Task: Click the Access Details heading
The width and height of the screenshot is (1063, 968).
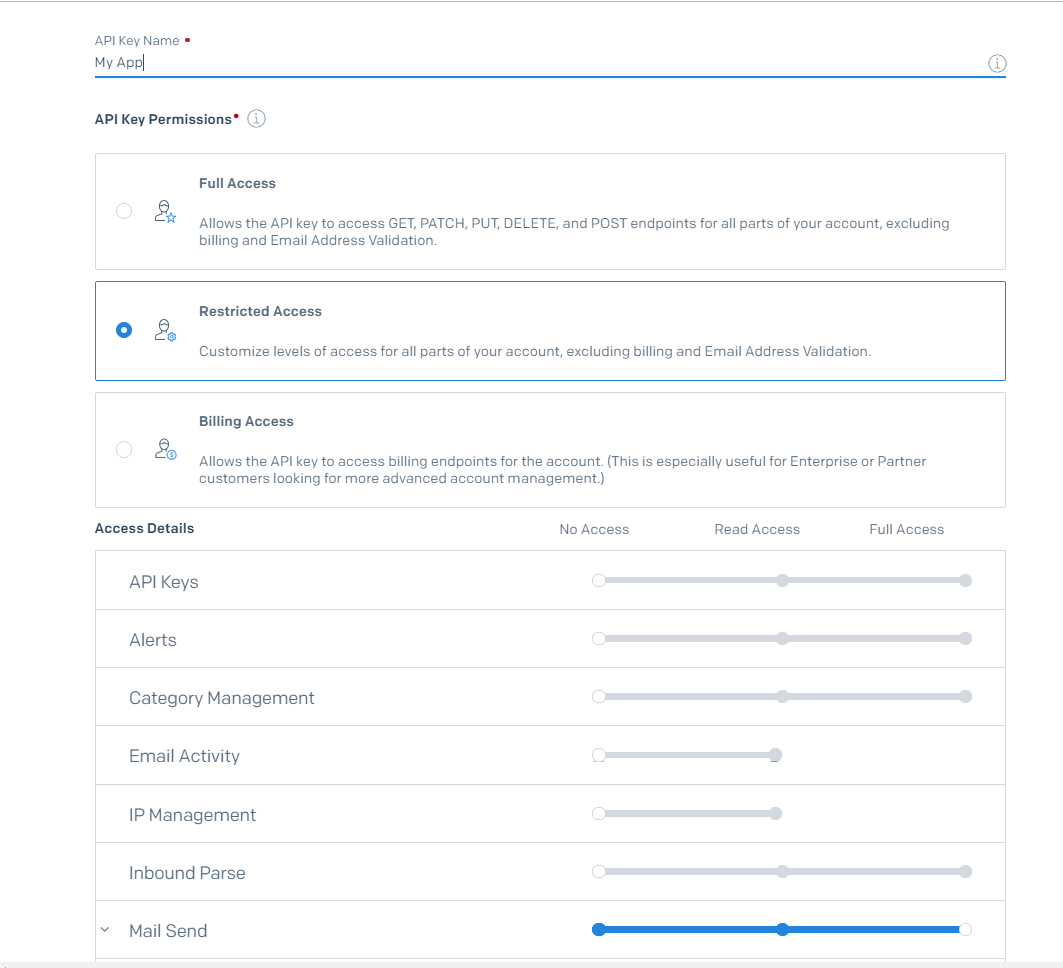Action: click(144, 528)
